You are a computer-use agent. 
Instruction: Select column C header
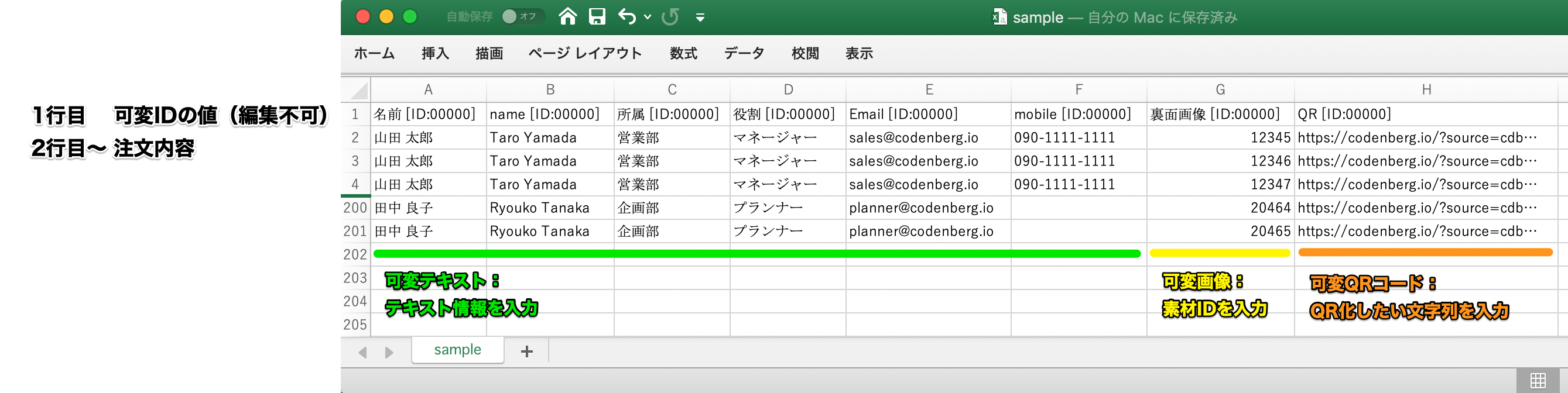[x=672, y=89]
